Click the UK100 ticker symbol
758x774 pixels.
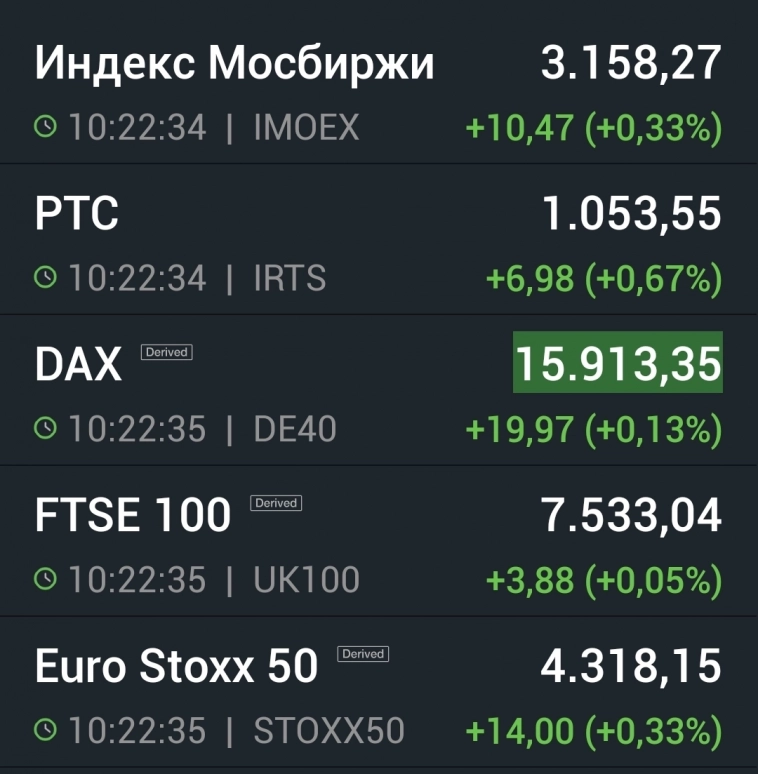coord(306,580)
